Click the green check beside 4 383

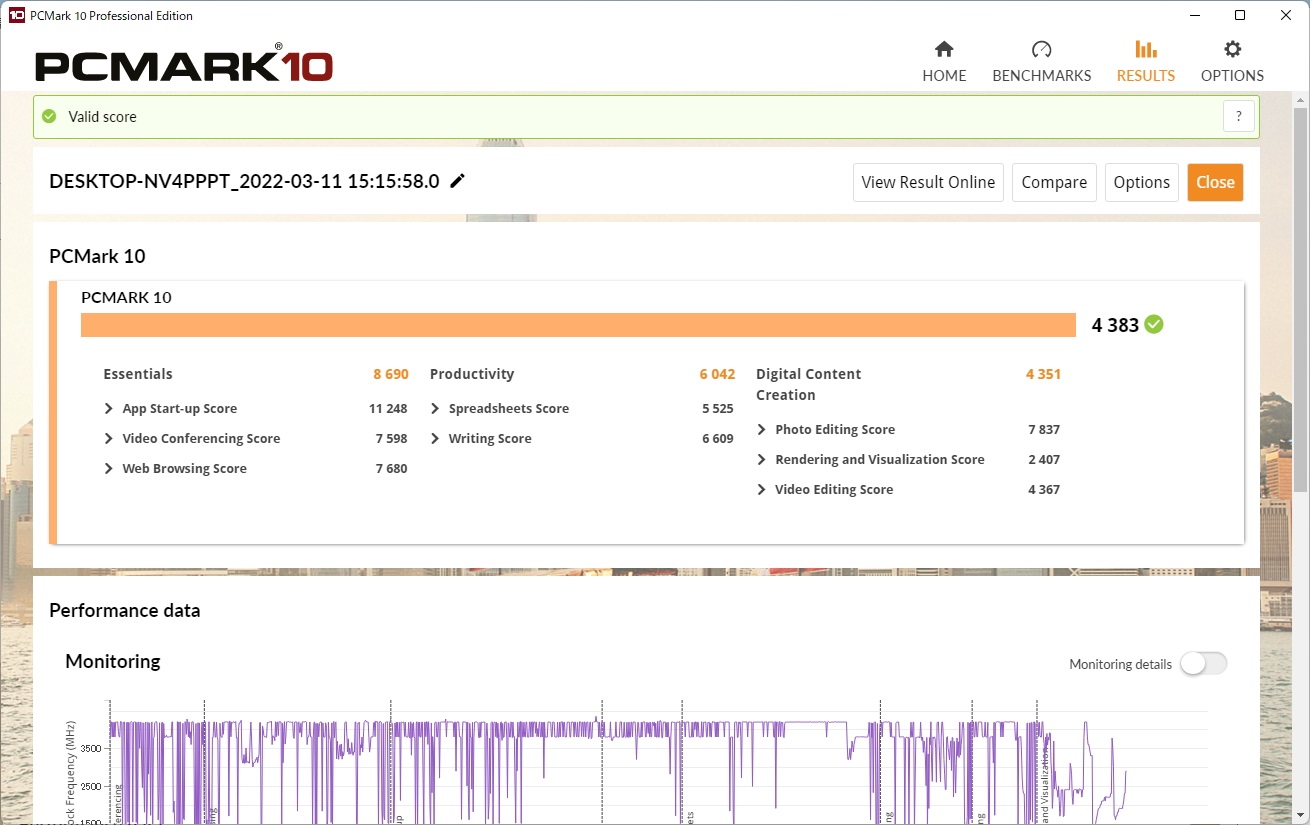click(x=1154, y=324)
